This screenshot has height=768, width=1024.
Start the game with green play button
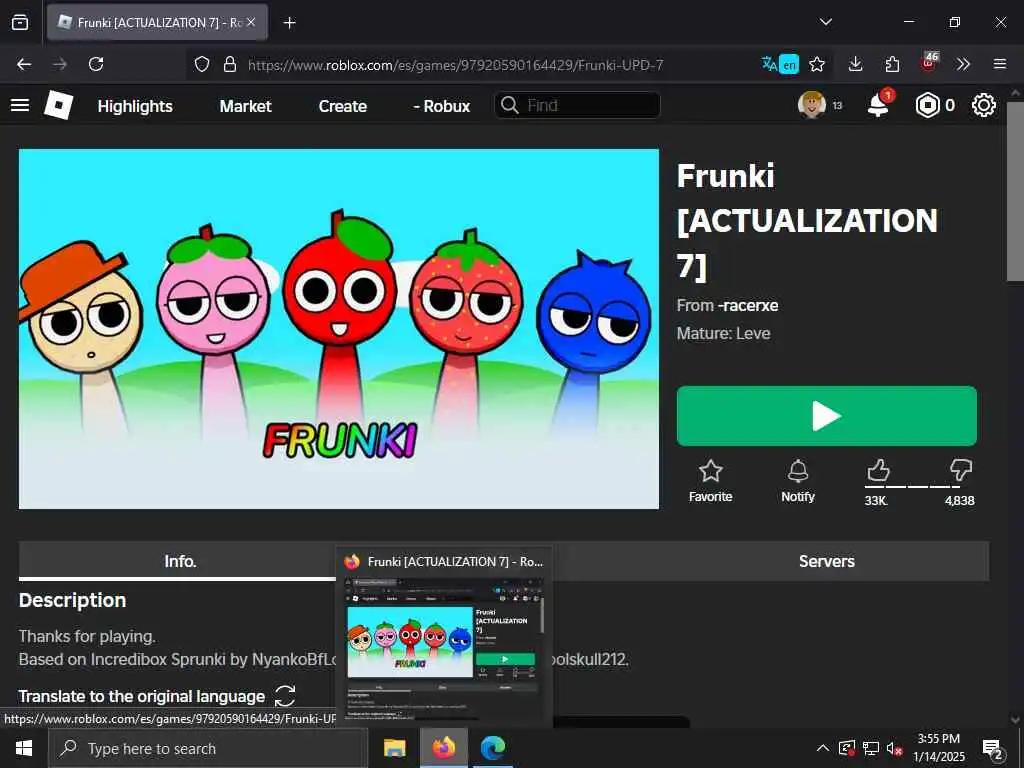[827, 416]
